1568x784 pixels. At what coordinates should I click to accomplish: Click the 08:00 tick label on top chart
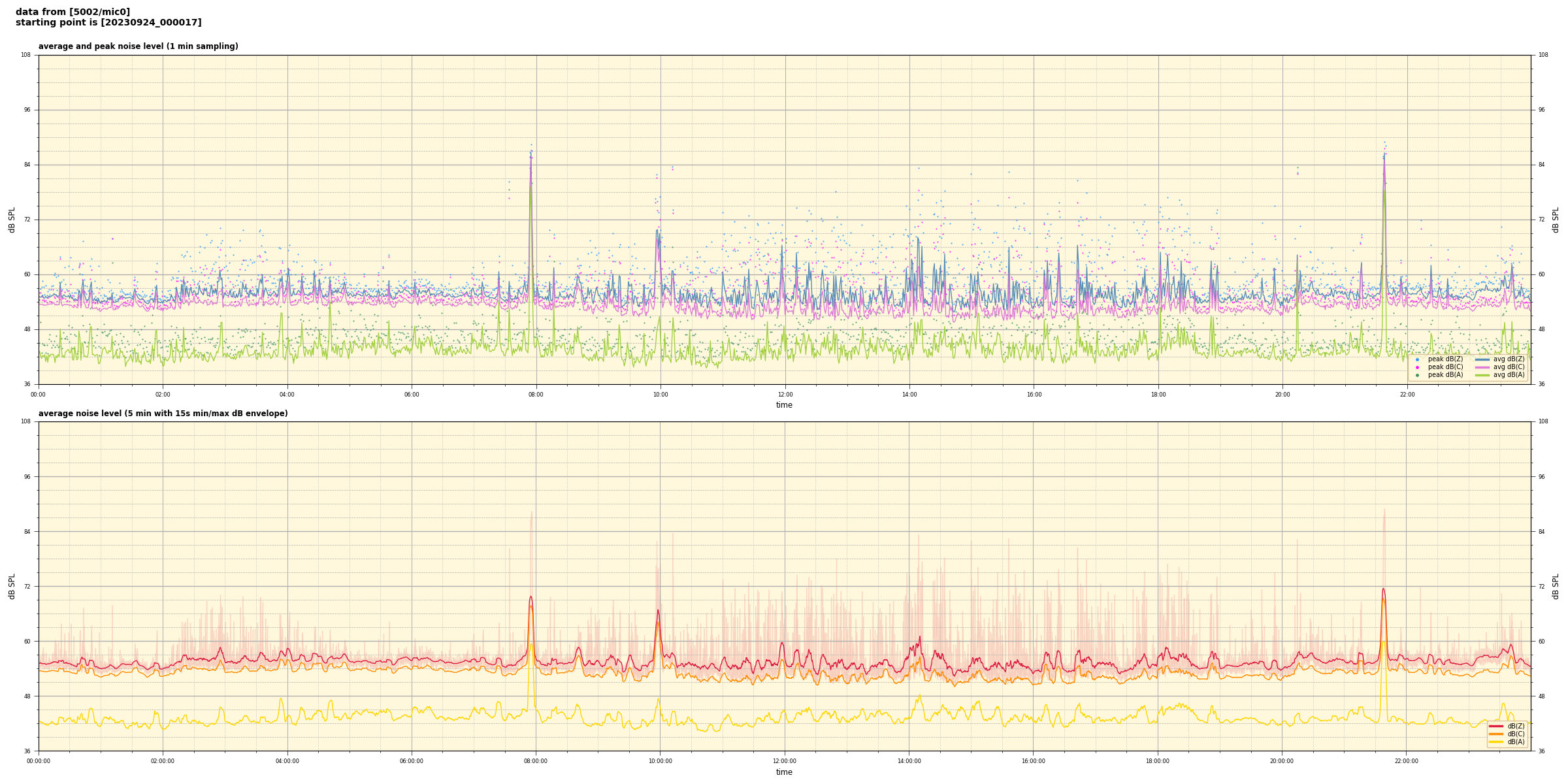pos(536,395)
